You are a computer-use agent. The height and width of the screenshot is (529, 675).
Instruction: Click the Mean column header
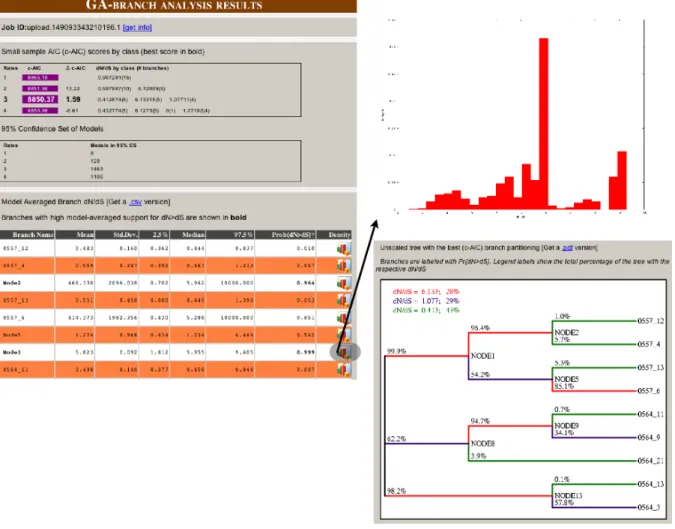(x=75, y=235)
